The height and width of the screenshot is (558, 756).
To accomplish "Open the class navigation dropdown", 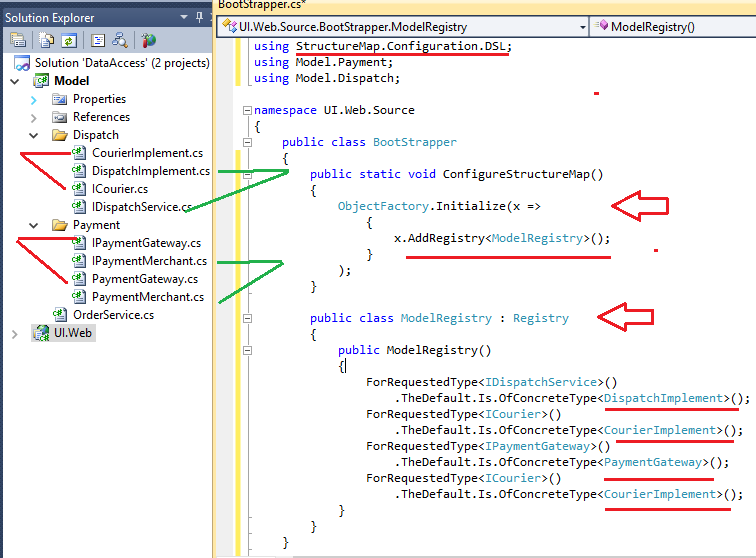I will point(582,27).
